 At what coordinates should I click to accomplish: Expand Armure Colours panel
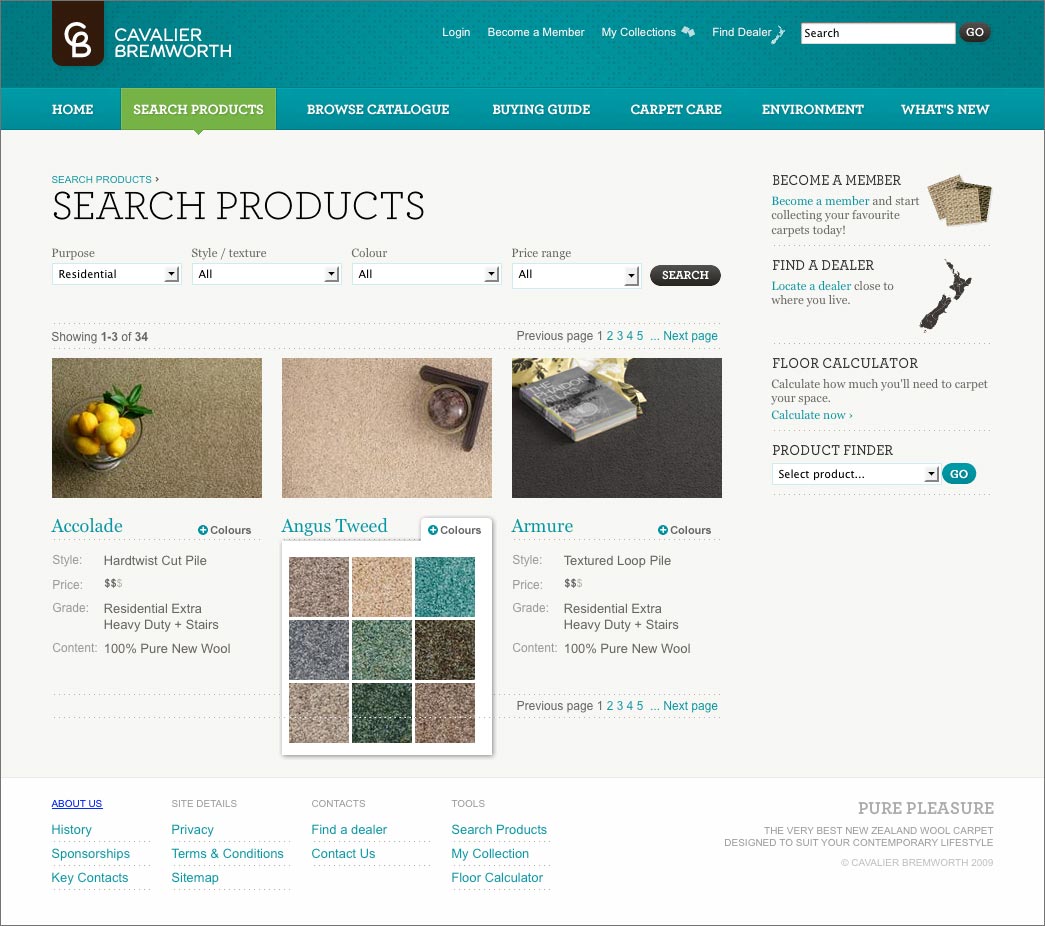click(x=684, y=530)
